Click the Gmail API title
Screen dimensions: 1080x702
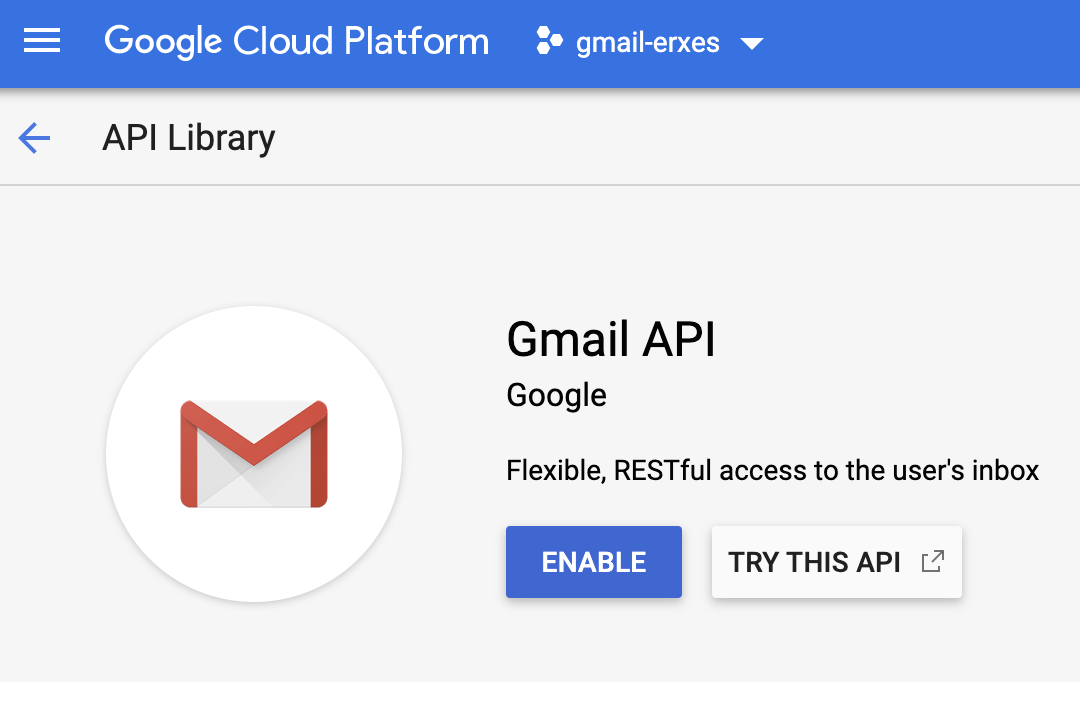[x=611, y=339]
